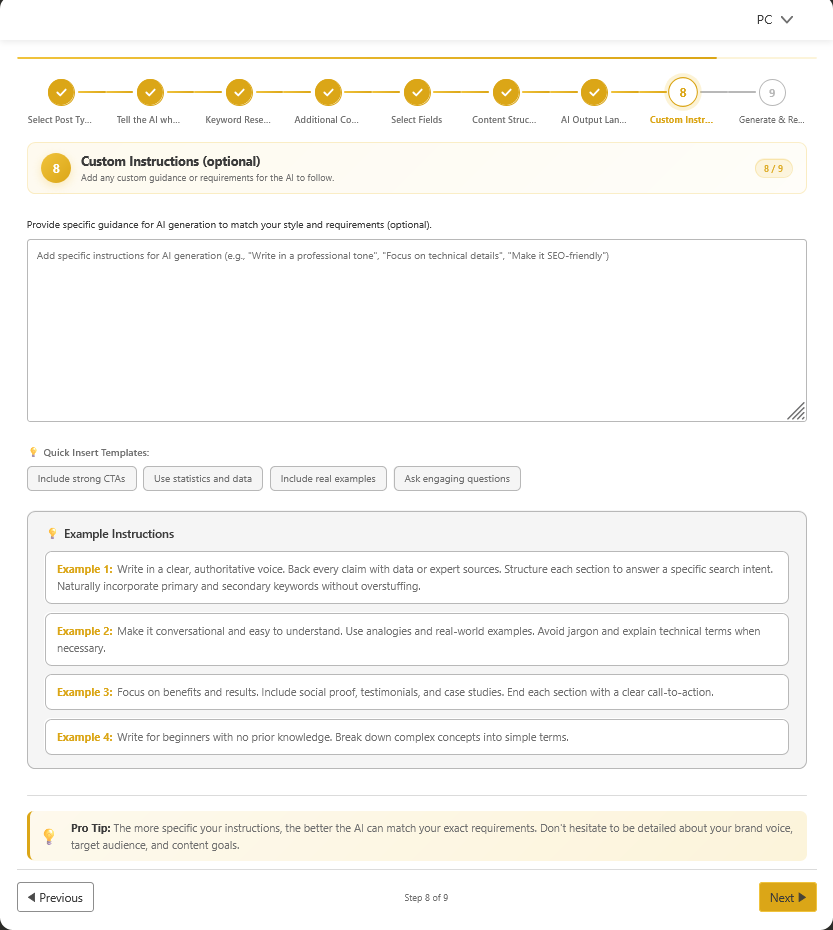Click the lightbulb icon beside Quick Insert Templates
833x930 pixels.
[x=33, y=452]
